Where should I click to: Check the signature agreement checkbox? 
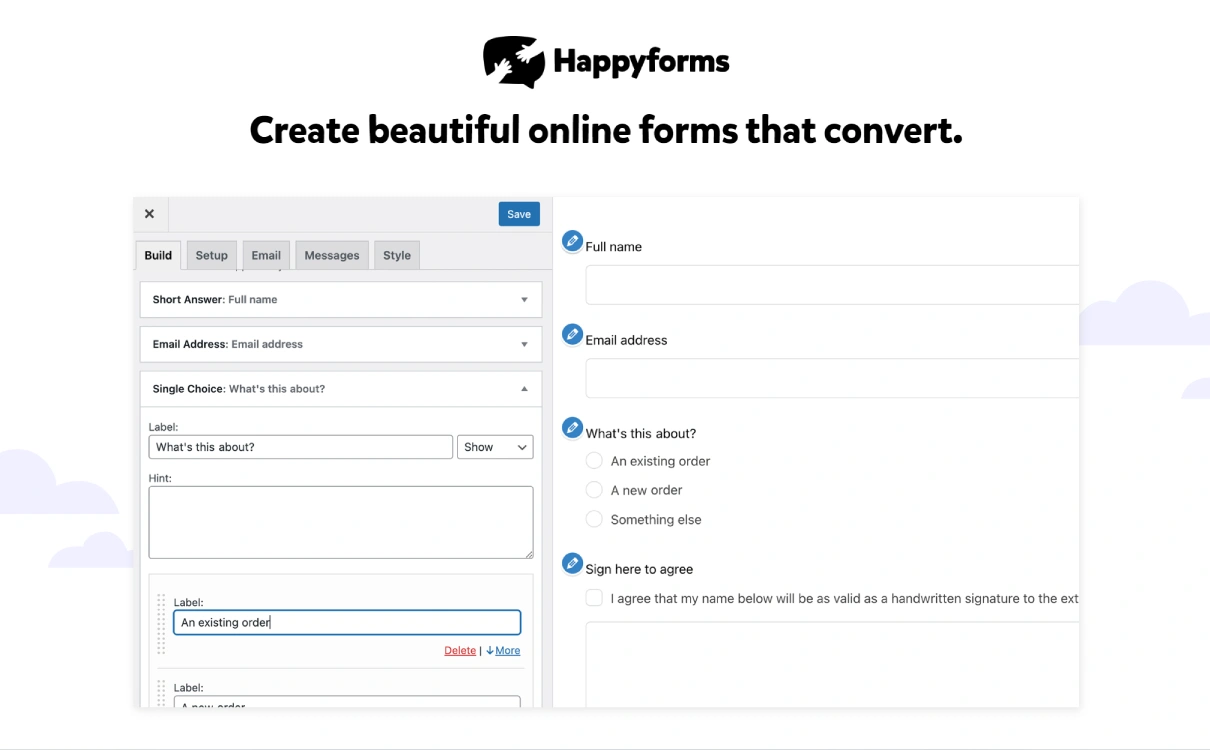tap(594, 598)
